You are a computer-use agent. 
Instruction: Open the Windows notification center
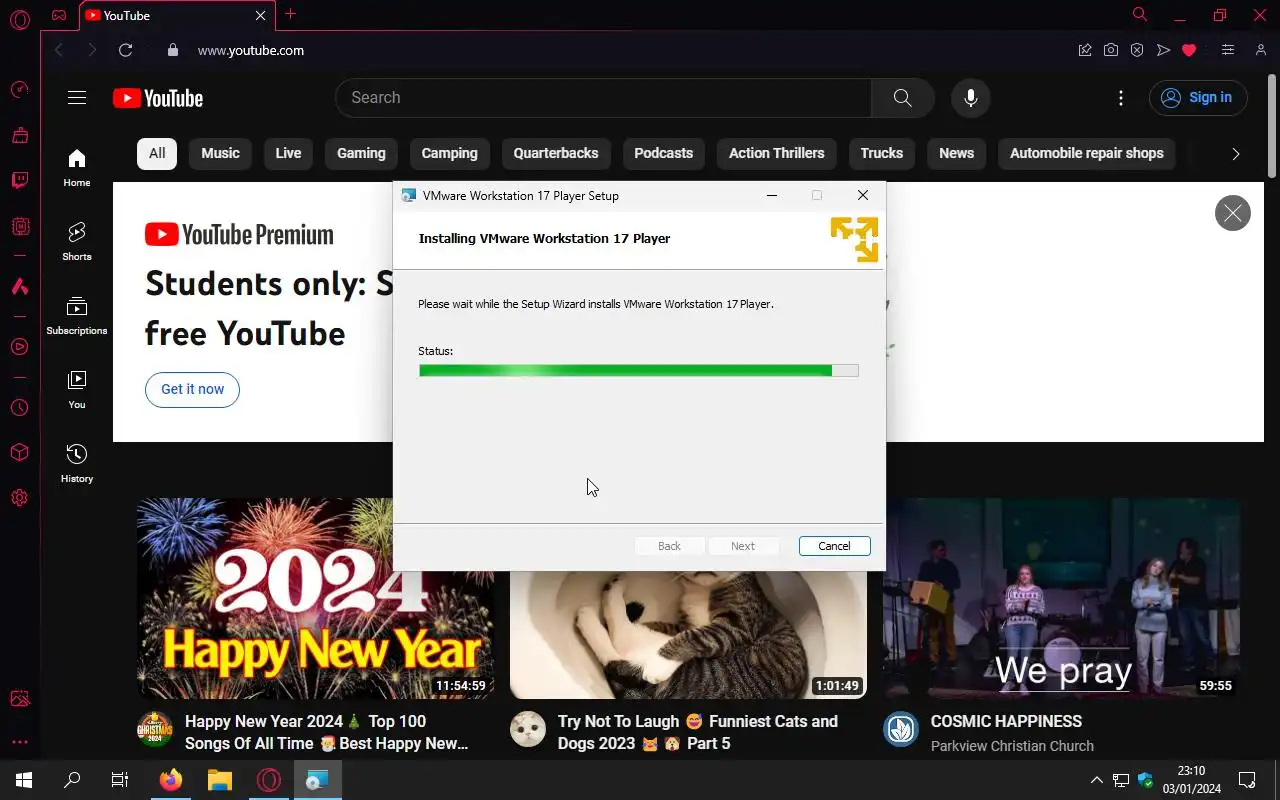1247,780
